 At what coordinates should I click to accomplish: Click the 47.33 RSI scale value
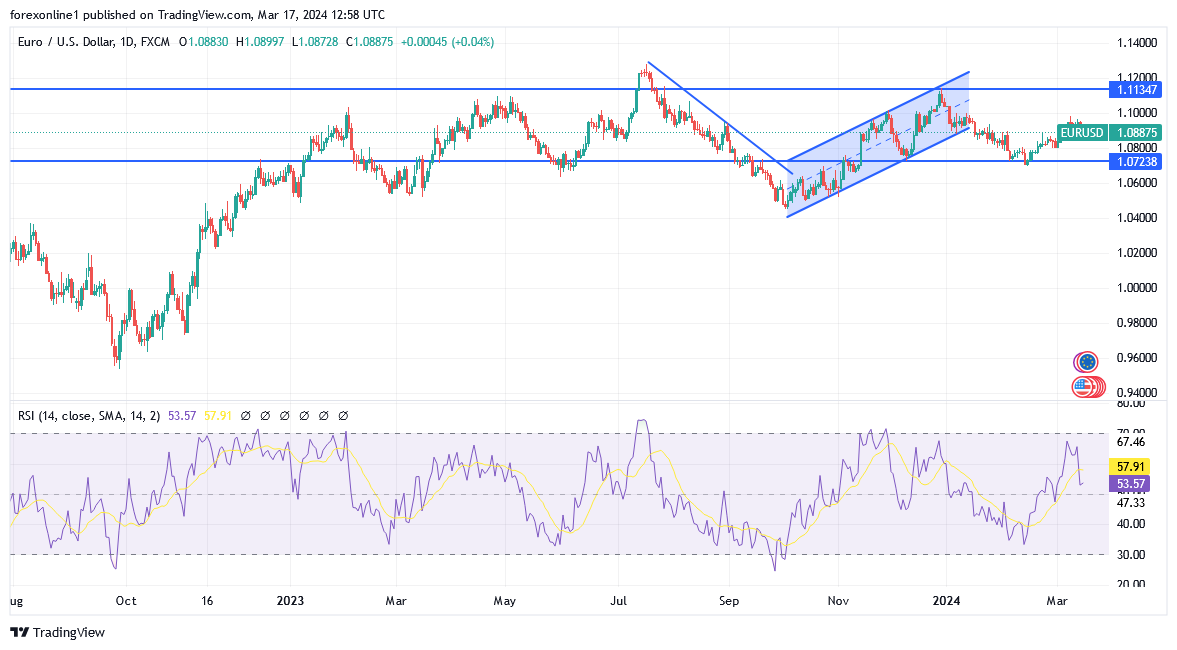[1130, 503]
